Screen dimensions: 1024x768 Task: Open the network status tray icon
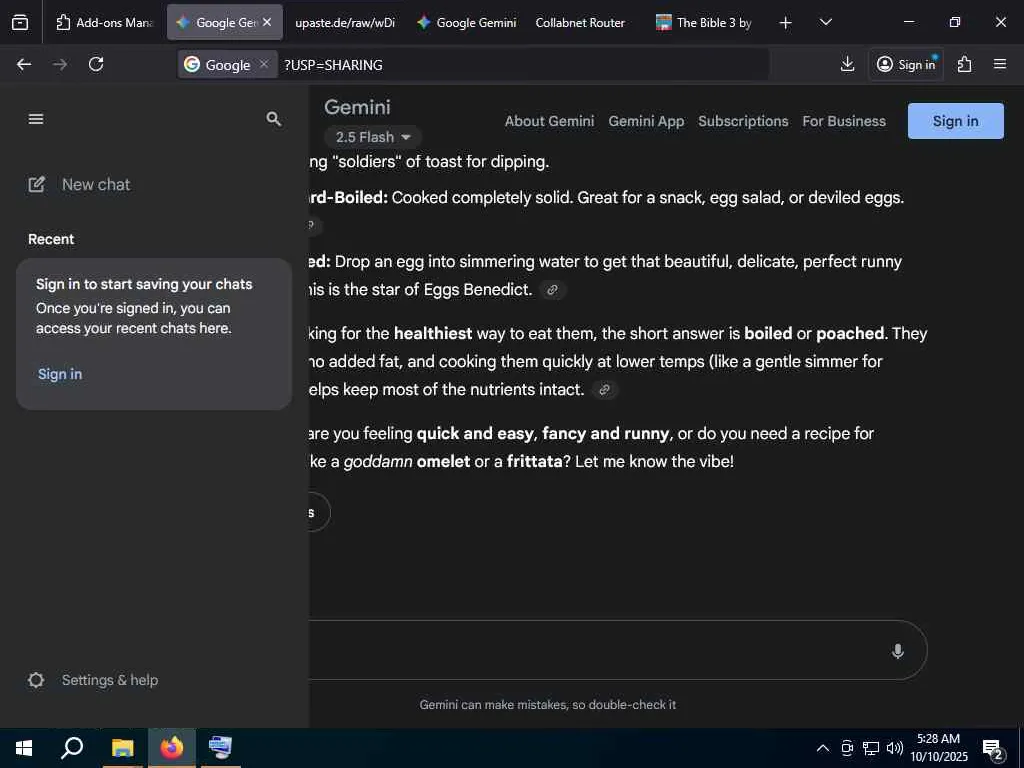[871, 748]
